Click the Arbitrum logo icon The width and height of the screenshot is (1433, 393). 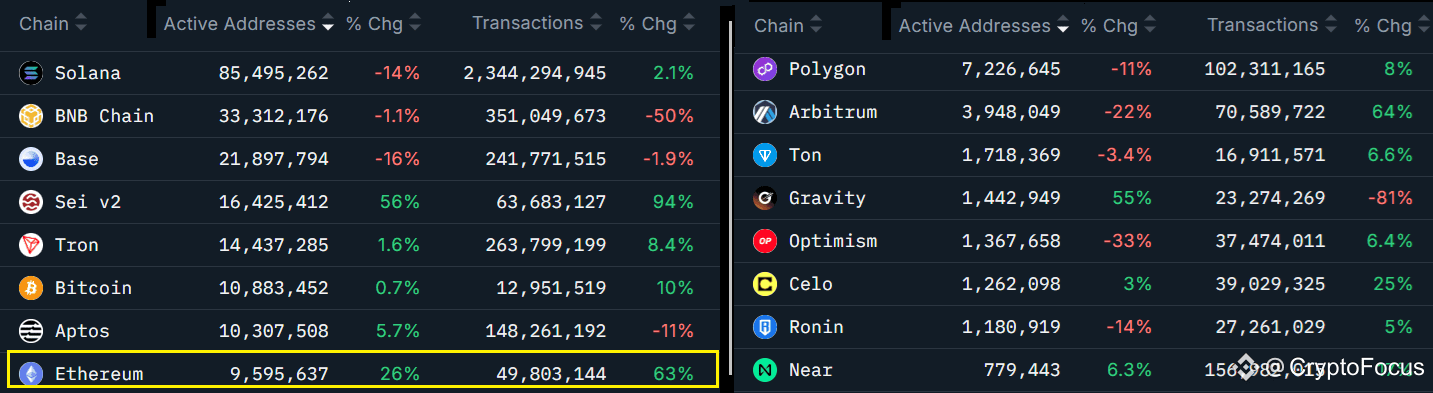click(x=765, y=112)
